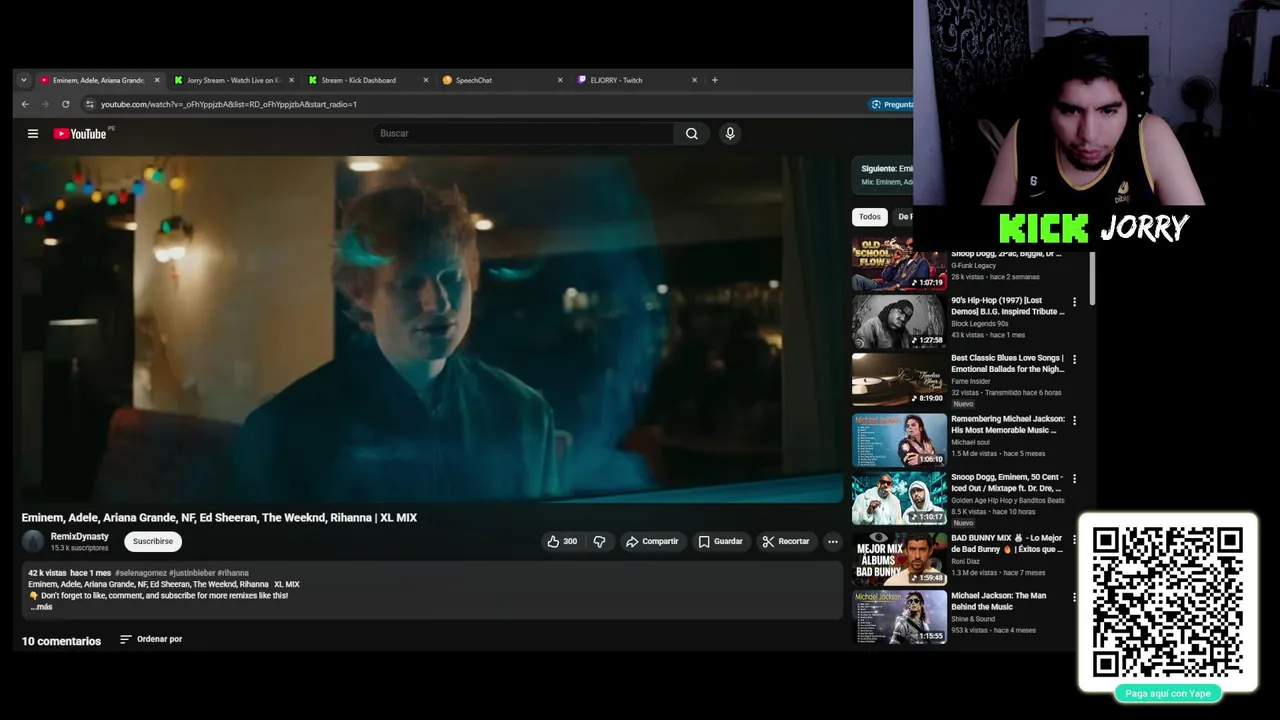The width and height of the screenshot is (1280, 720).
Task: Save video with Guardar button
Action: [720, 541]
